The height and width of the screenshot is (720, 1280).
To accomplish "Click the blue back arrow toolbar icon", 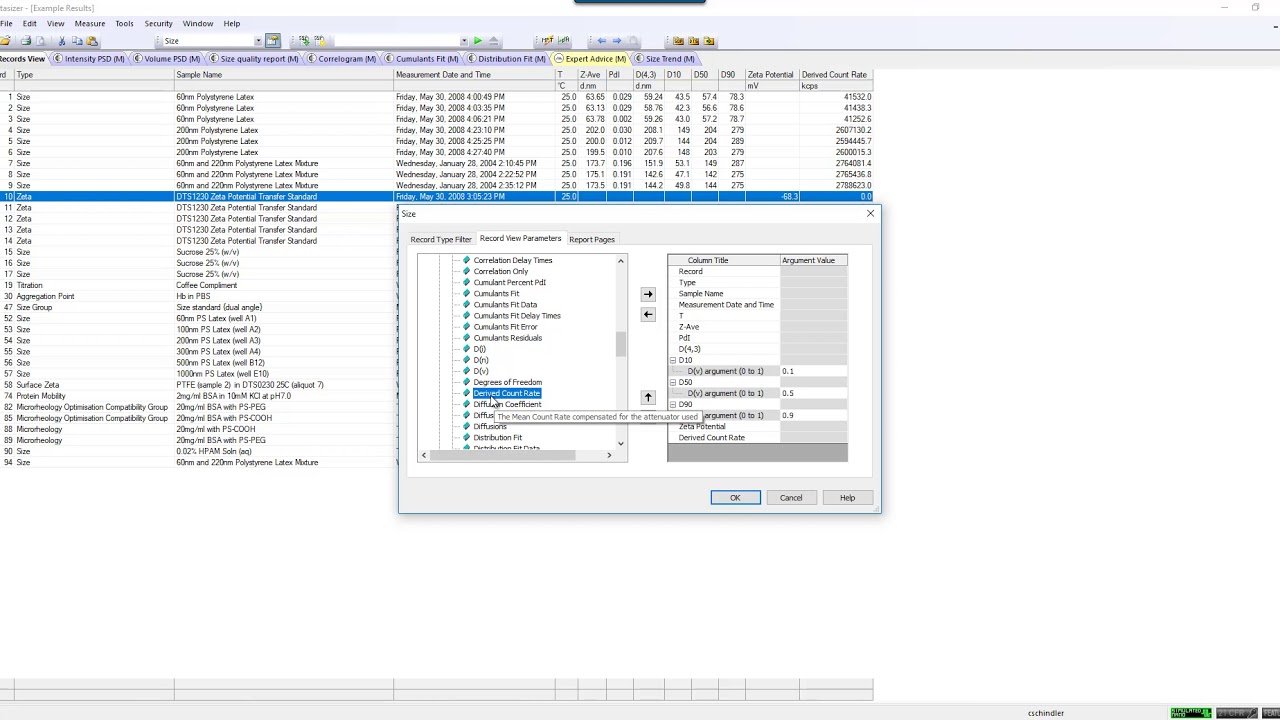I will point(601,41).
